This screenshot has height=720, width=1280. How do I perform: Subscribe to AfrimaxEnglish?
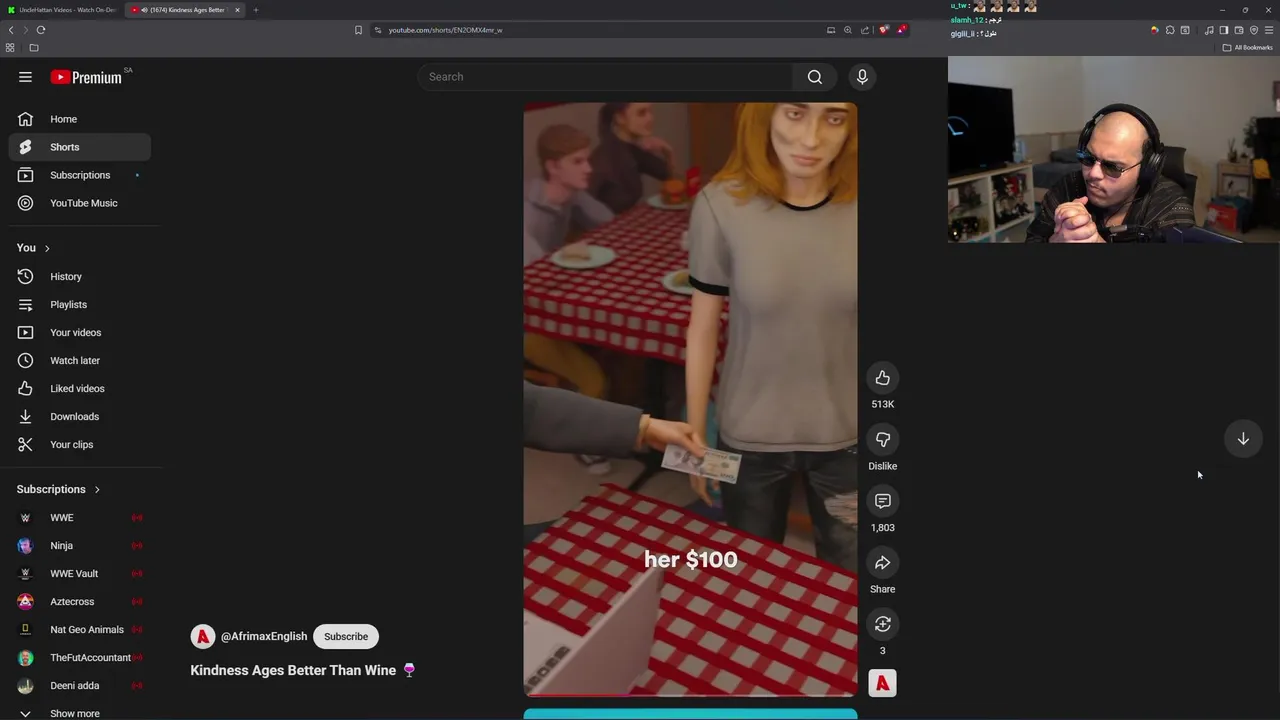coord(346,637)
